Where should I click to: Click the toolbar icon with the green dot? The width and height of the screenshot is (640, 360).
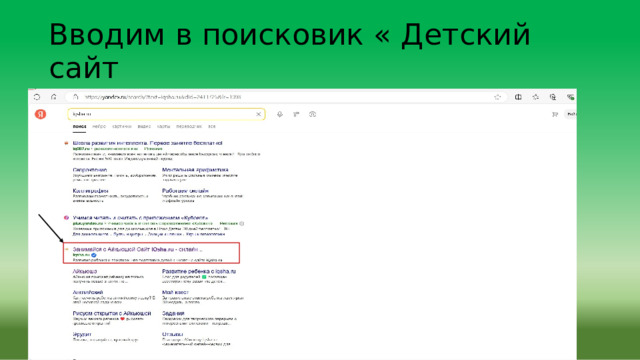coord(570,97)
